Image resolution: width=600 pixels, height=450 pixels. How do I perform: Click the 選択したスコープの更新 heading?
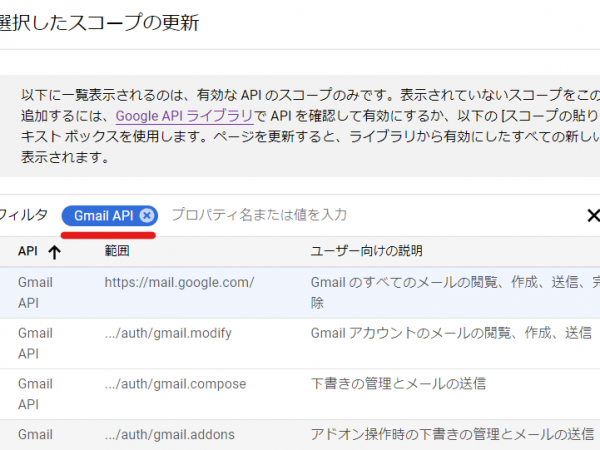pos(99,23)
